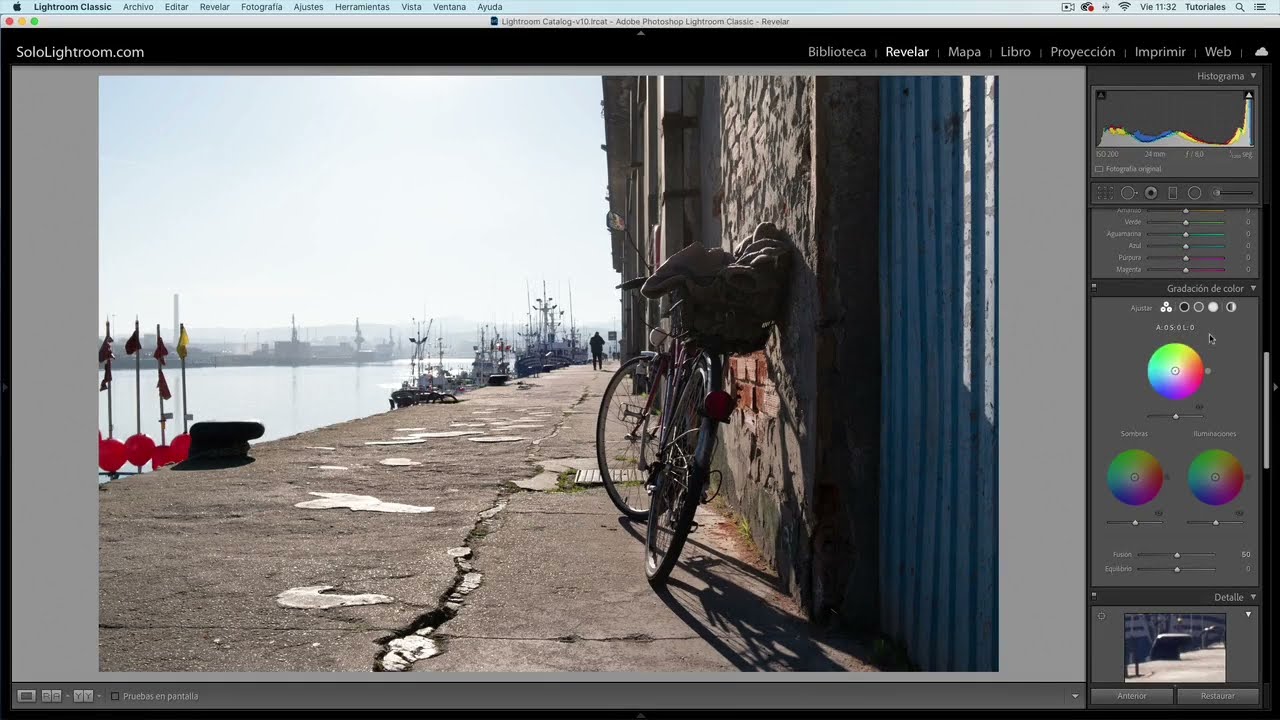Enable Fotografía original checkbox
The image size is (1280, 720).
coord(1099,169)
